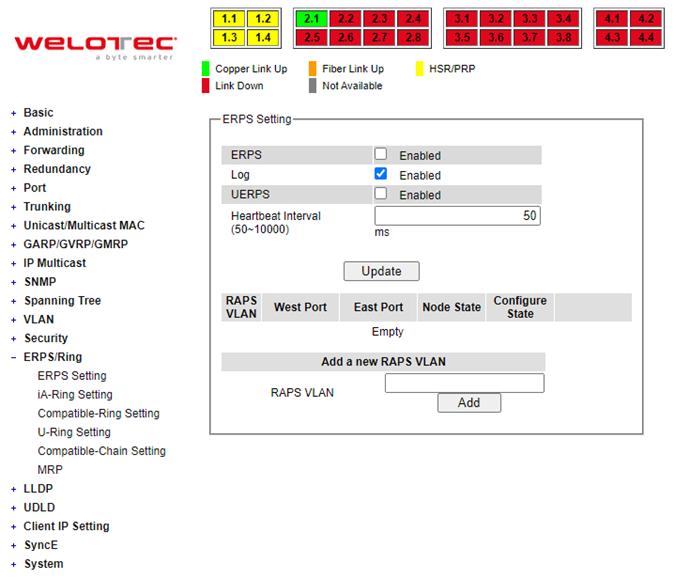The height and width of the screenshot is (580, 675).
Task: Click port 3.3 status indicator
Action: [529, 19]
